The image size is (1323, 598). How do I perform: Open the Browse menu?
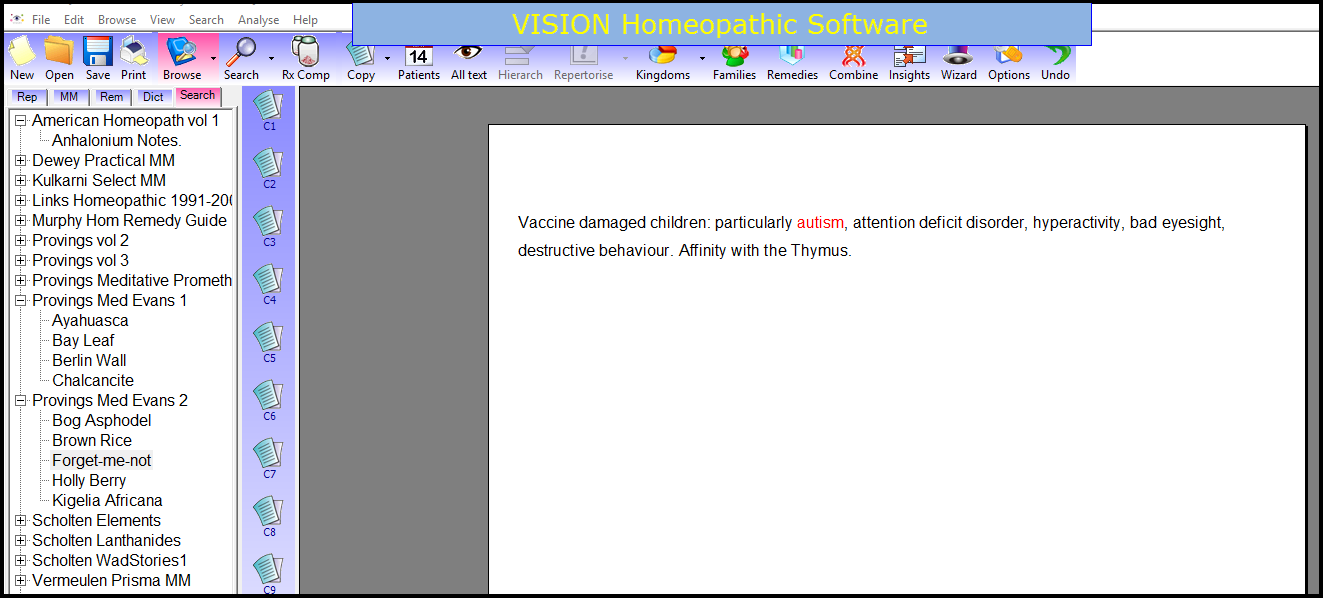[x=117, y=20]
